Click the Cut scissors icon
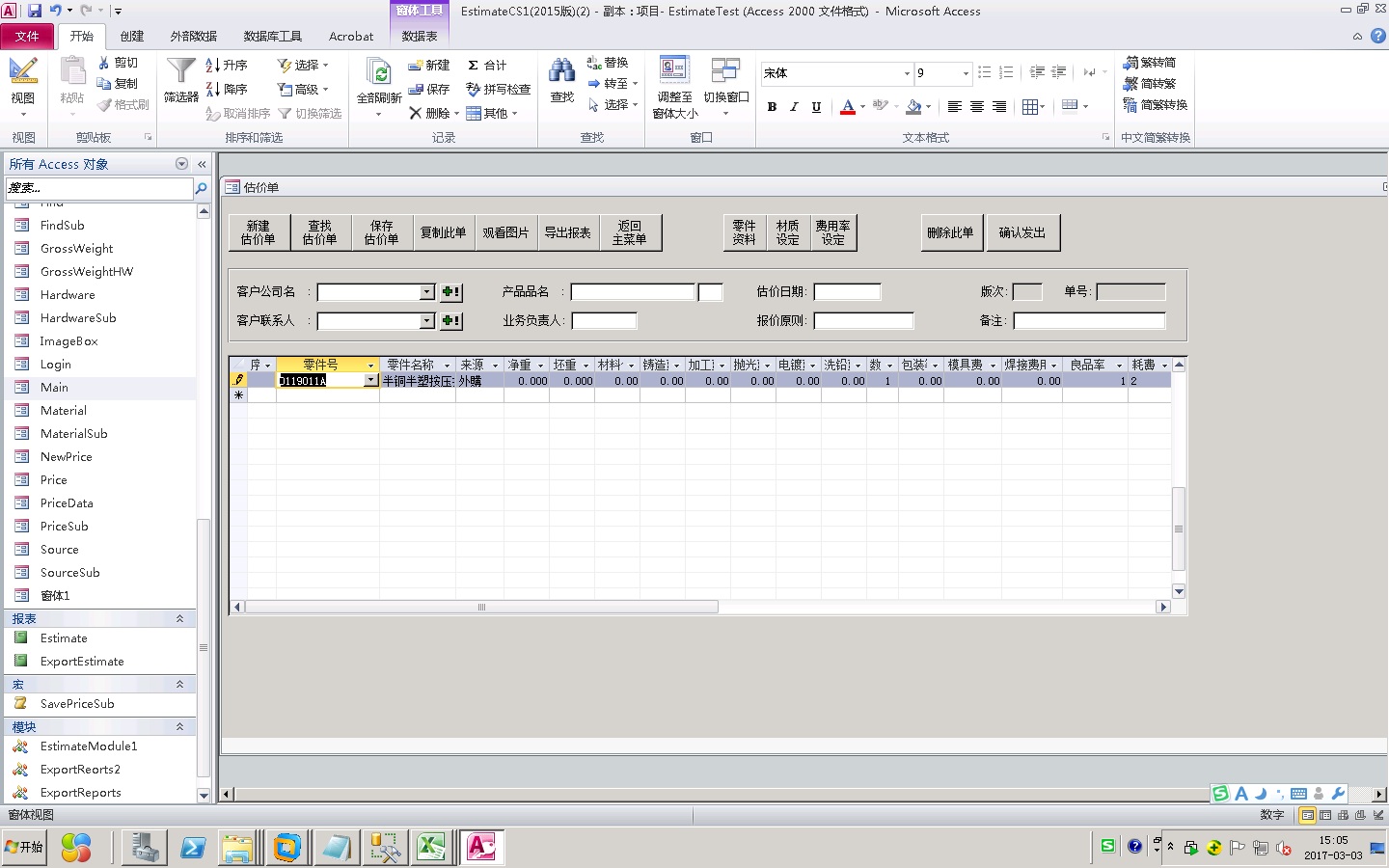Viewport: 1389px width, 868px height. click(104, 63)
